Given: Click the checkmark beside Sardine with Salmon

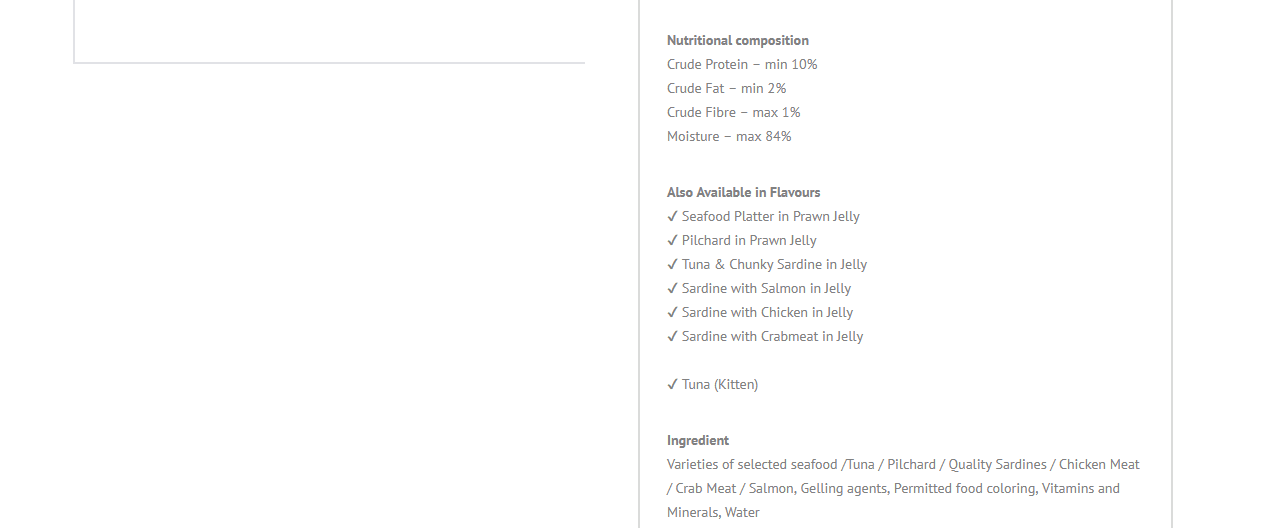Looking at the screenshot, I should click(x=672, y=288).
